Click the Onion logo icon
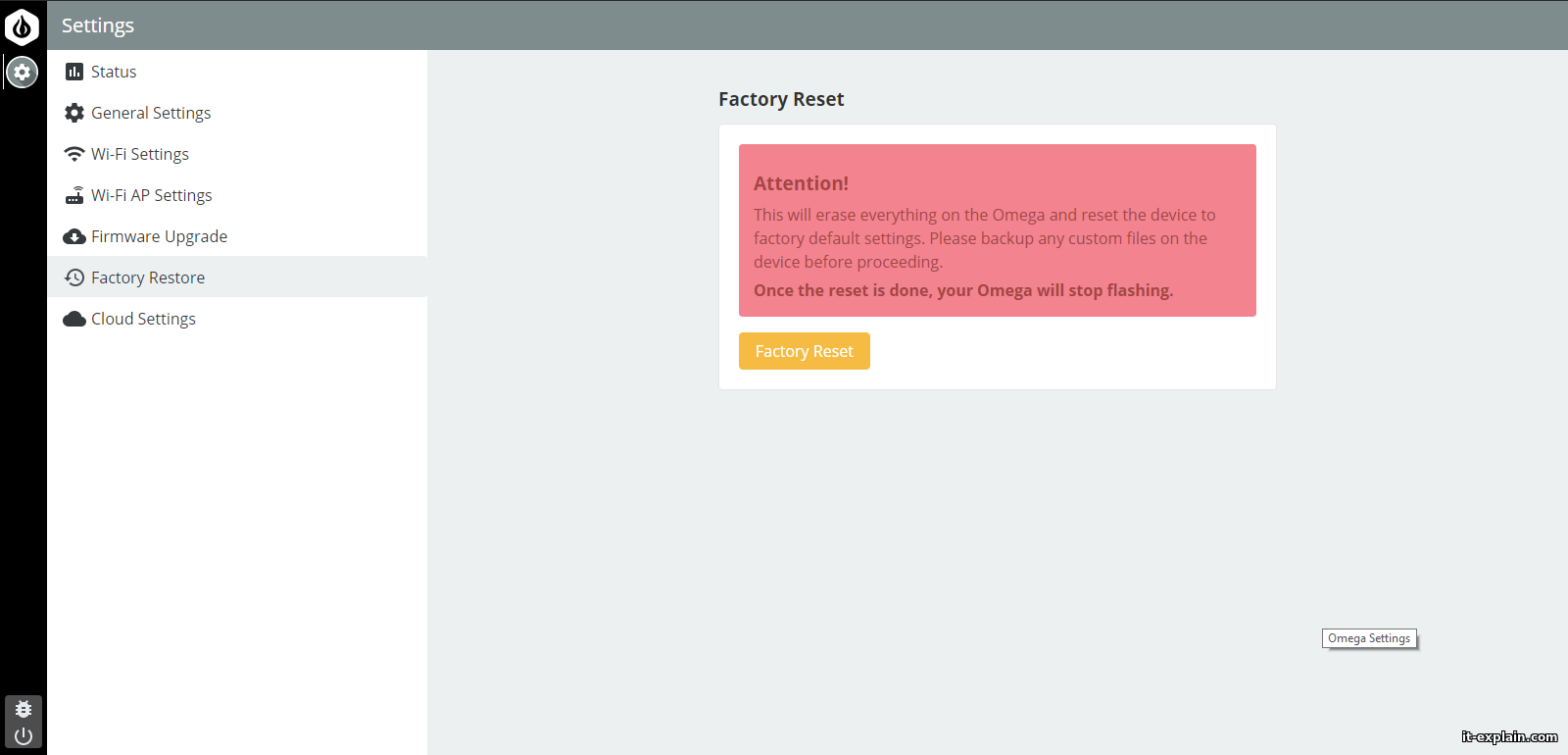Image resolution: width=1568 pixels, height=755 pixels. (x=22, y=26)
